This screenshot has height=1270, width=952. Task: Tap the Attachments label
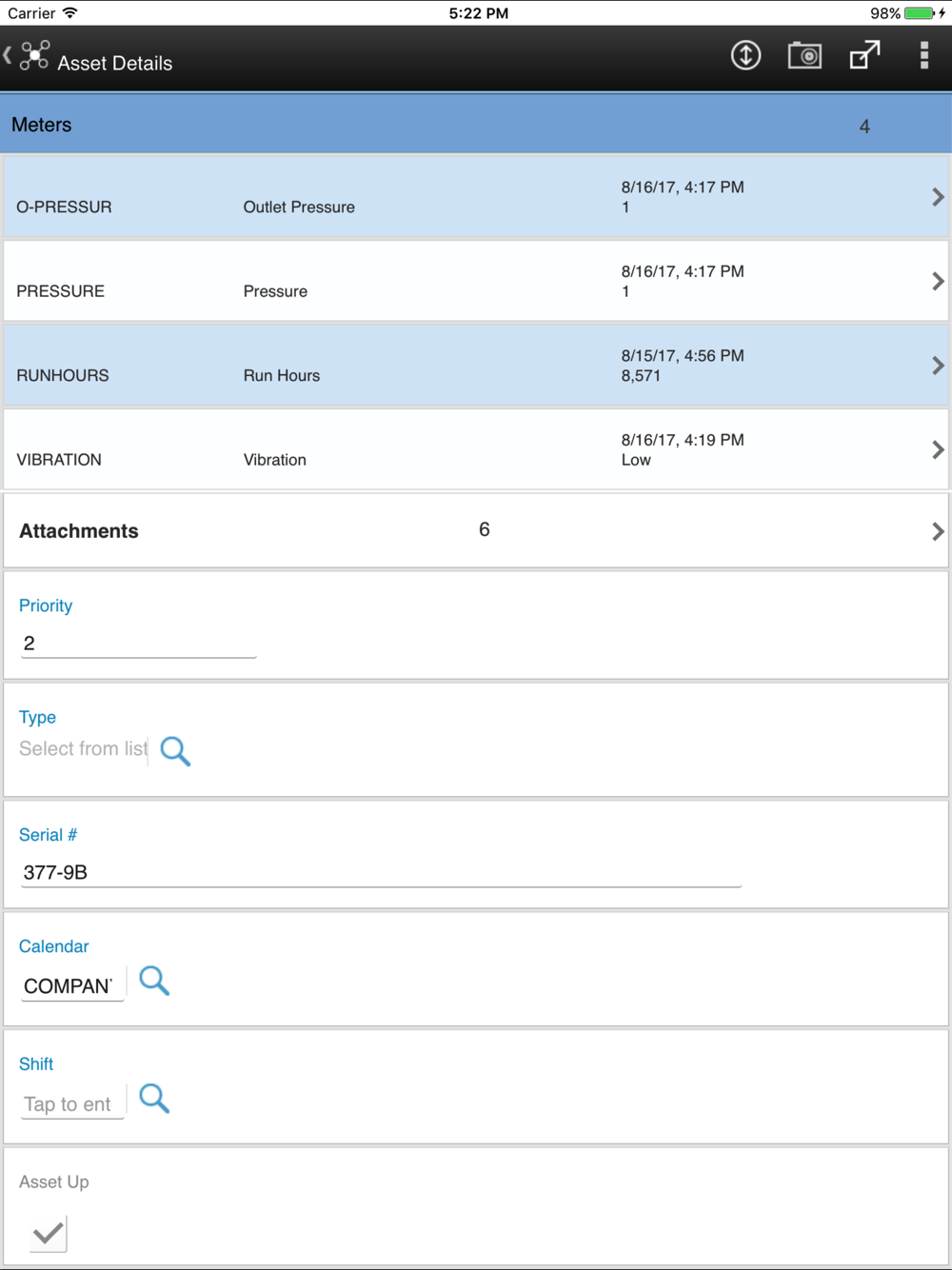click(79, 531)
